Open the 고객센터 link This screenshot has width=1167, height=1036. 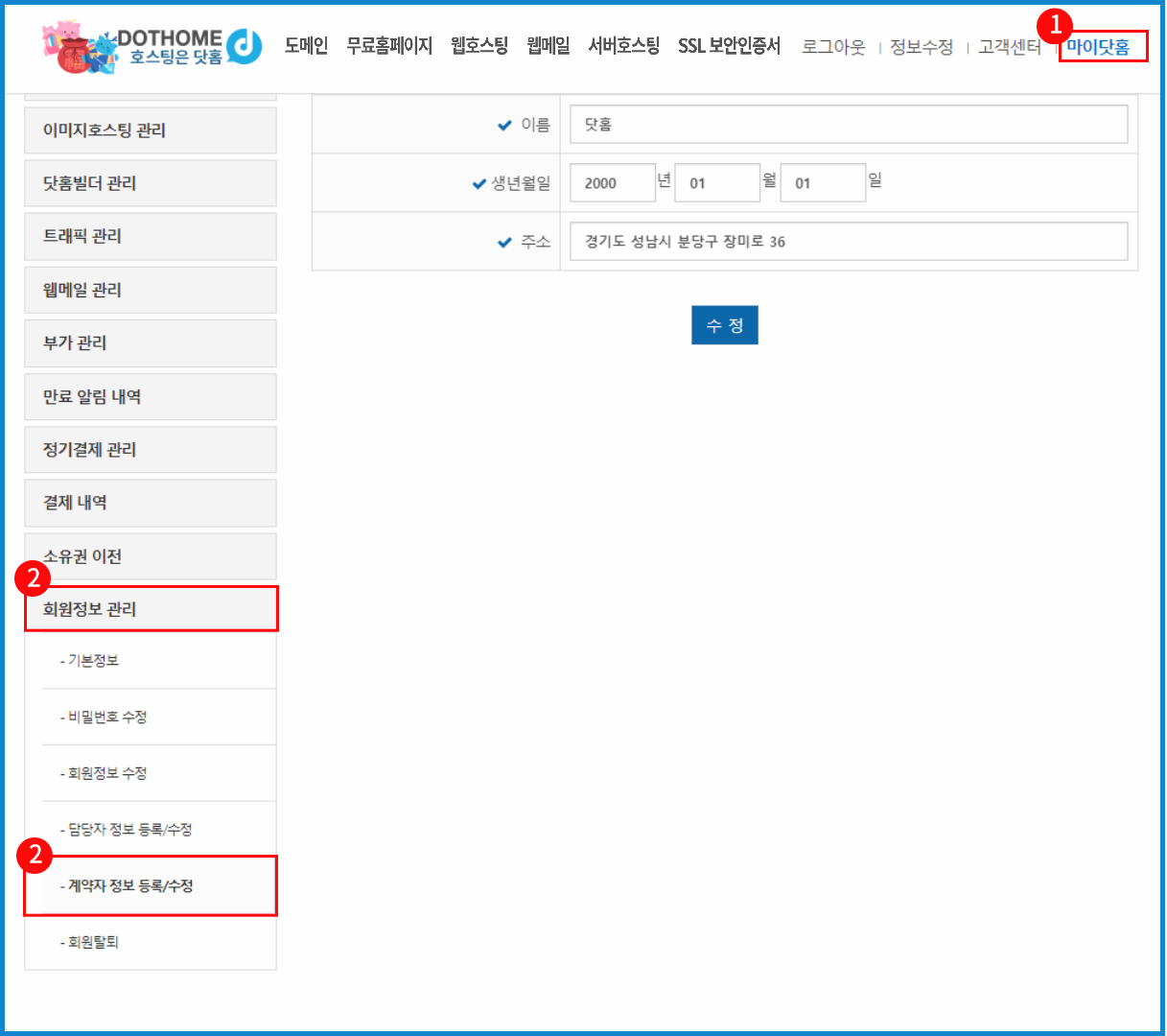point(1009,46)
